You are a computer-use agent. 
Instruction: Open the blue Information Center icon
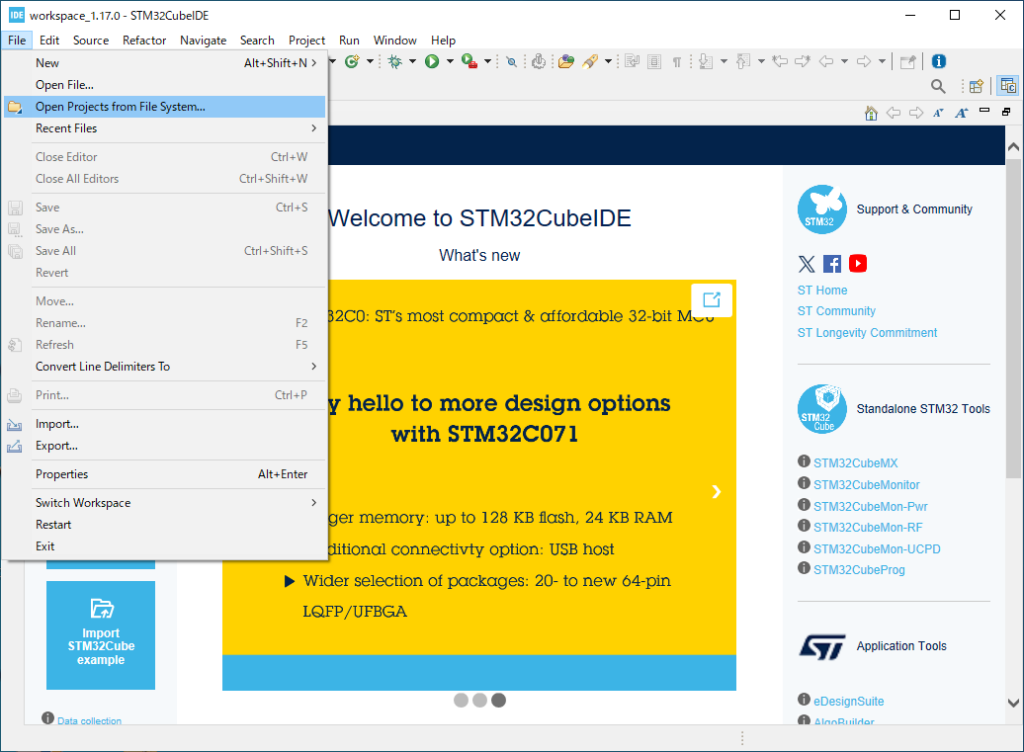938,61
